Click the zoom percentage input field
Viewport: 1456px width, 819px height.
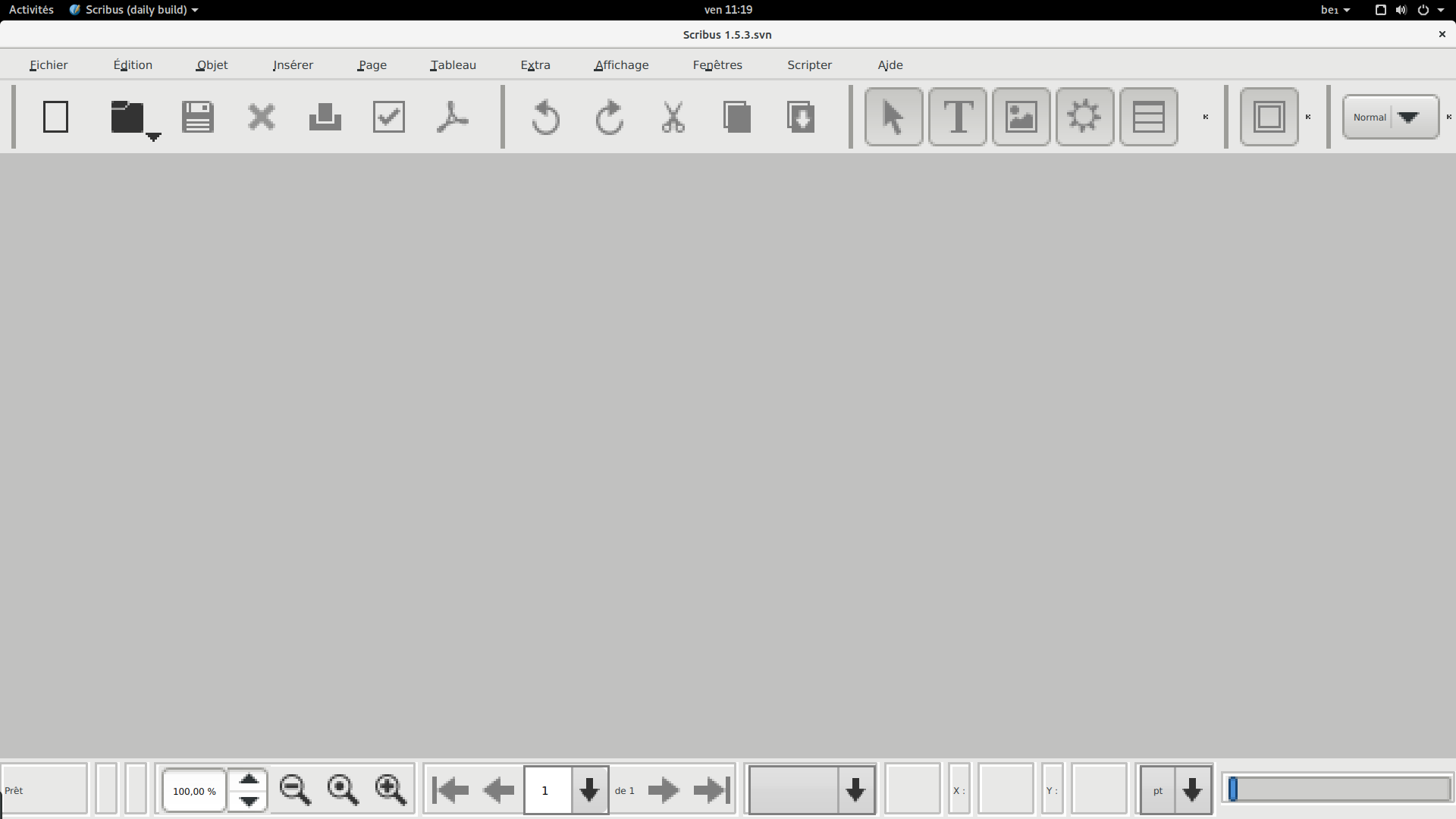[194, 791]
